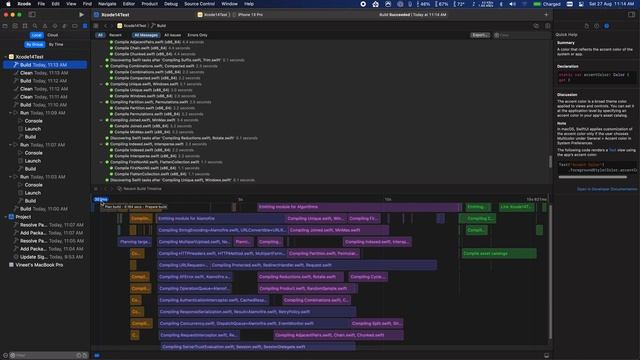Screen dimensions: 640x360
Task: Show Errors Only in build log
Action: [x=197, y=35]
